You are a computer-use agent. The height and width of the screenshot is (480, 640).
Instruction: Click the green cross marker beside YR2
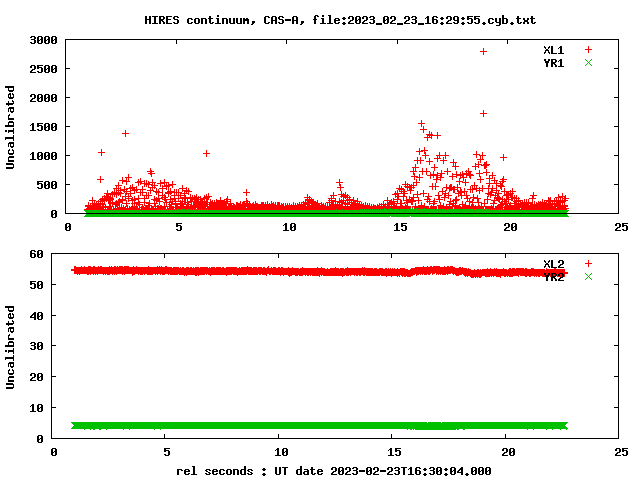coord(588,277)
